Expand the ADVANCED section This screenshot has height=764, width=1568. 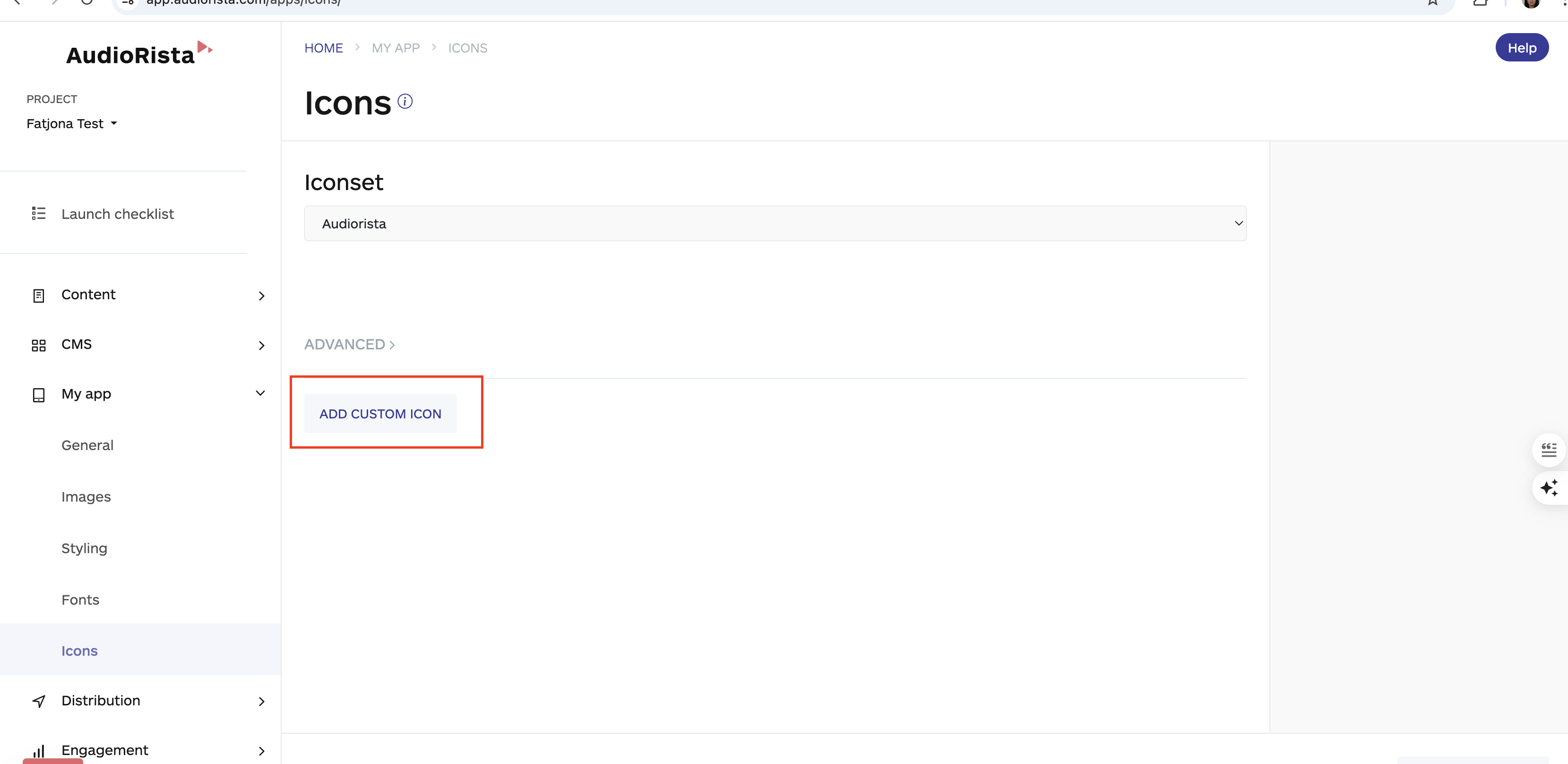pyautogui.click(x=349, y=344)
